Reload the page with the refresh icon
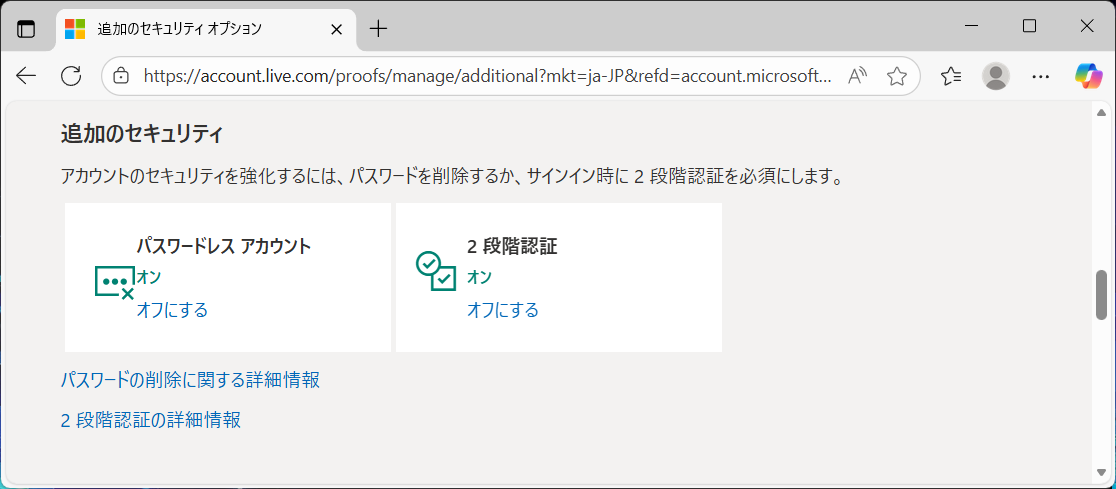The width and height of the screenshot is (1116, 489). tap(70, 76)
